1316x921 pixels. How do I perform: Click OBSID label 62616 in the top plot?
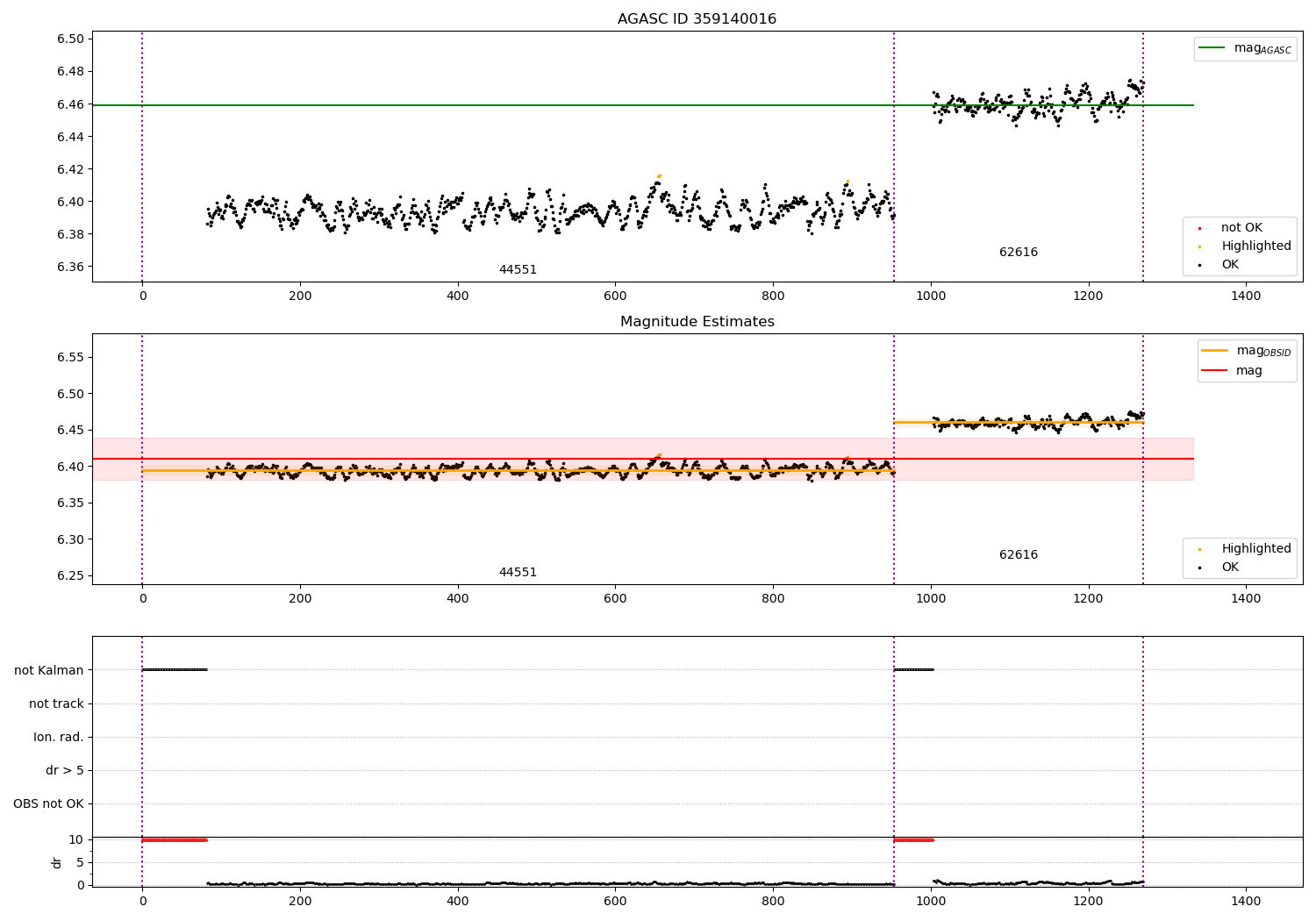(1019, 253)
